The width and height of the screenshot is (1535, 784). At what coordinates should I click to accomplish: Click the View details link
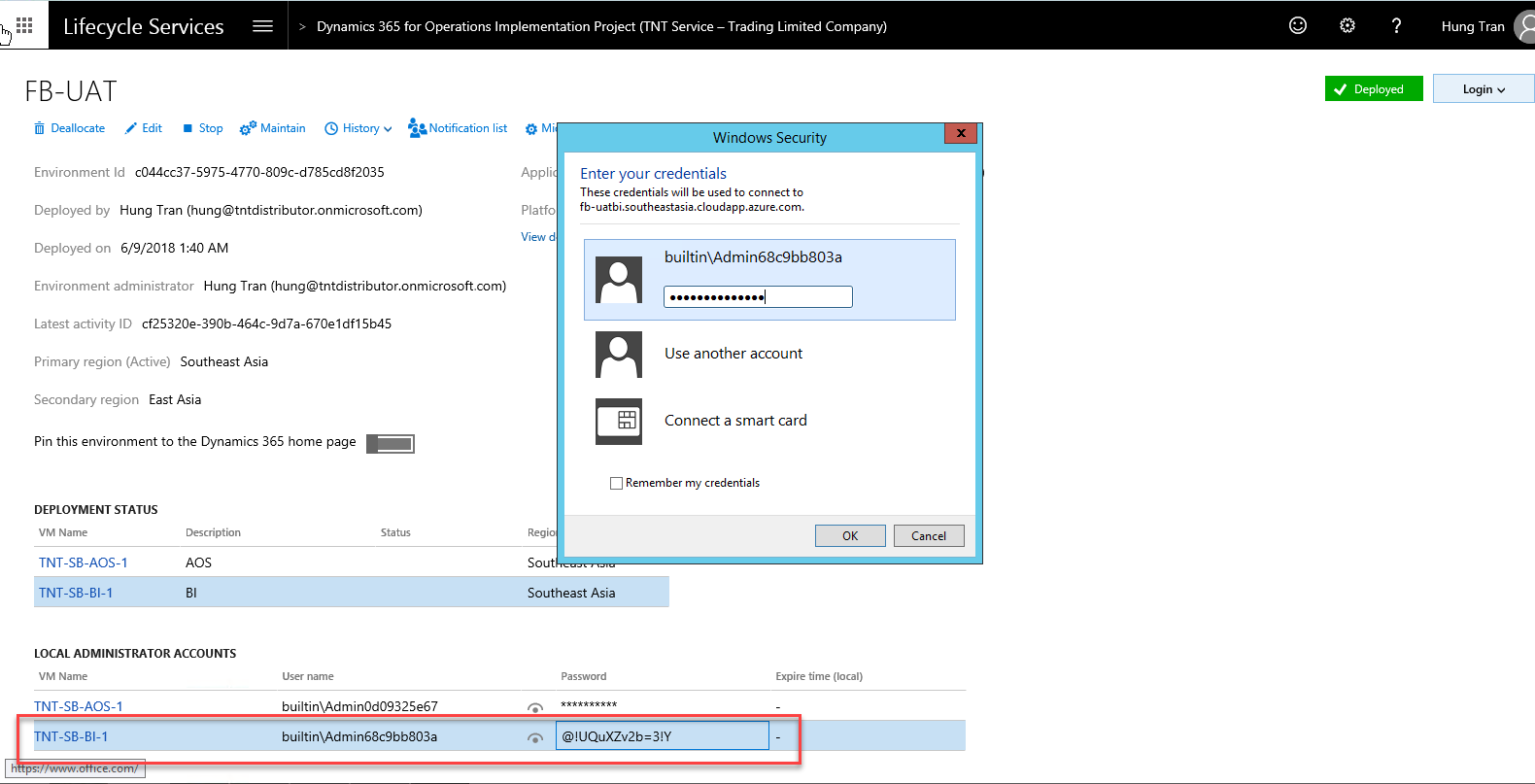539,237
